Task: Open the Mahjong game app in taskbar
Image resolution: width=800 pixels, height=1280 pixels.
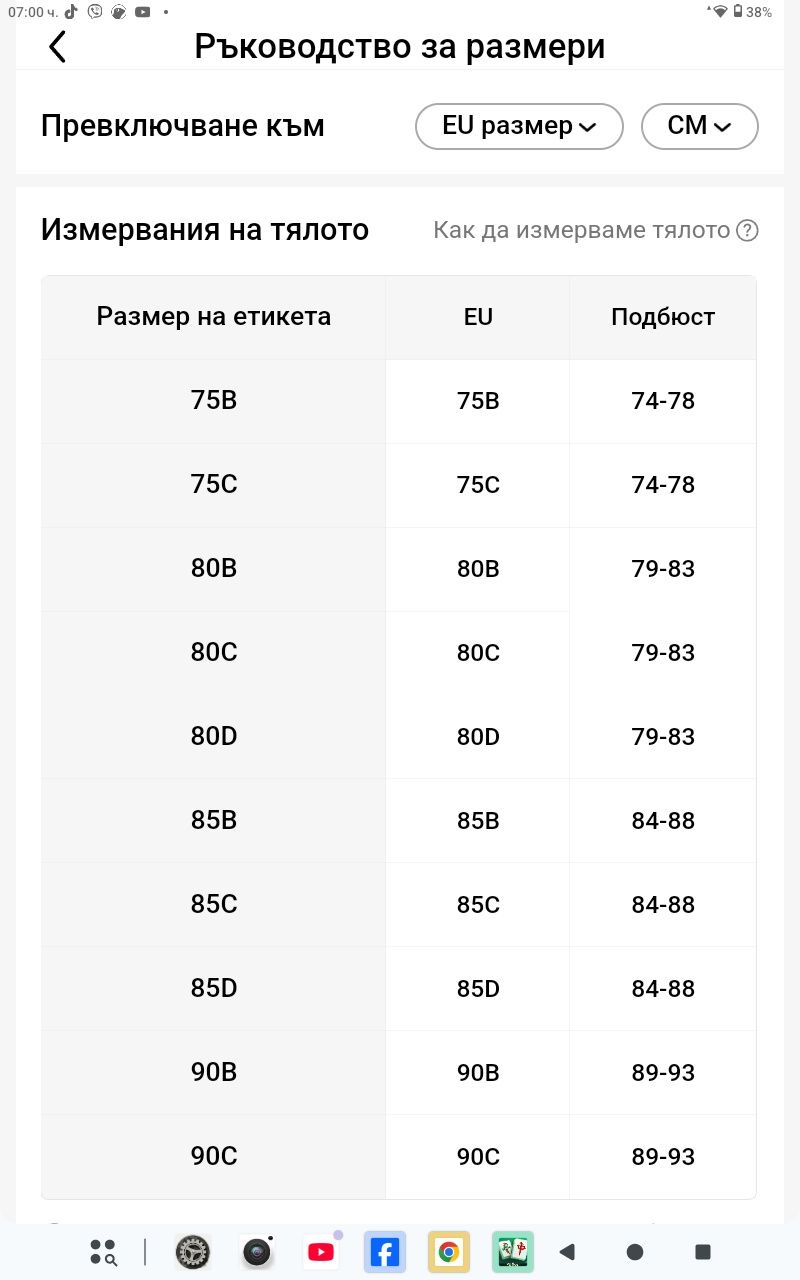Action: (x=513, y=1252)
